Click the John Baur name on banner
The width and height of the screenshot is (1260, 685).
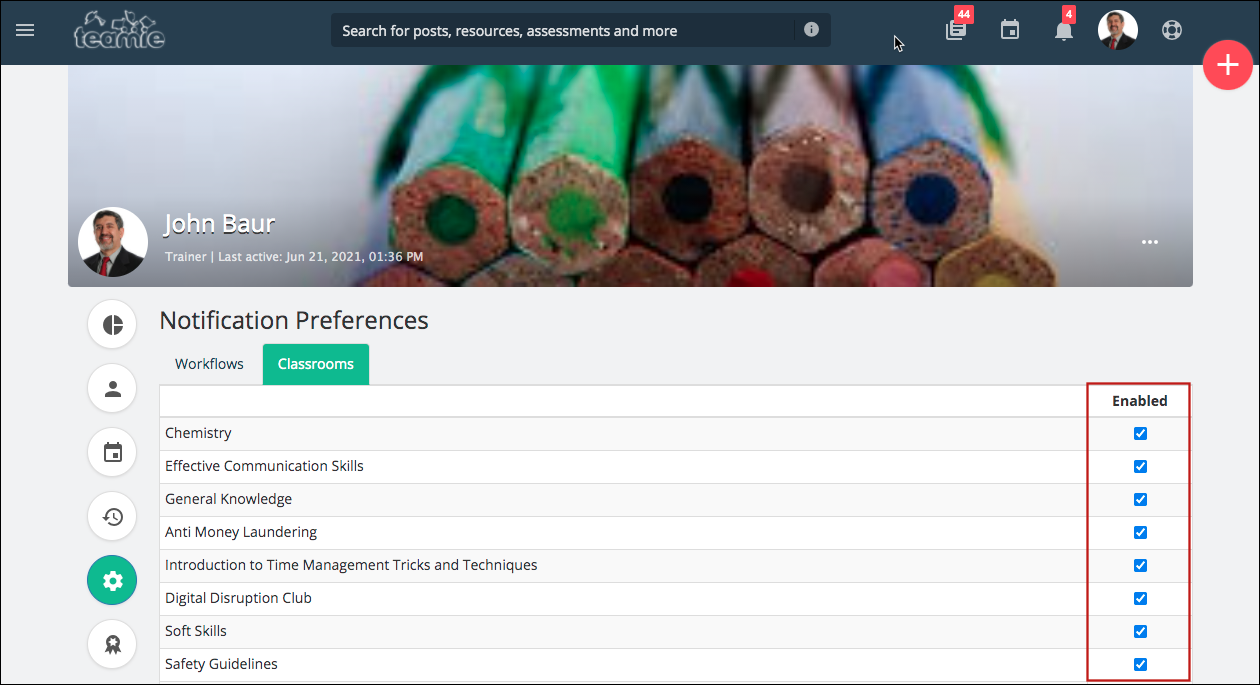click(219, 224)
